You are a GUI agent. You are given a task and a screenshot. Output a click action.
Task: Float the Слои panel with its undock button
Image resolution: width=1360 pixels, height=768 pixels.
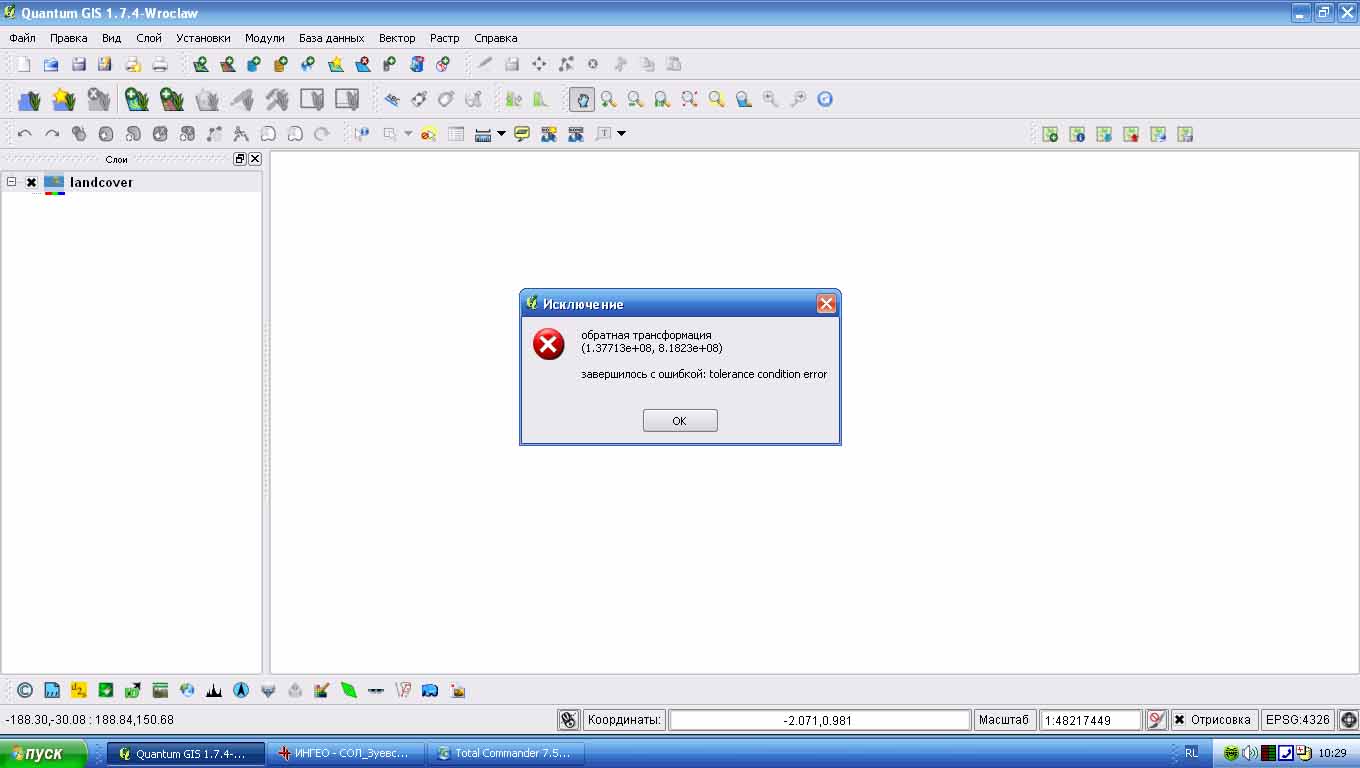pyautogui.click(x=240, y=159)
